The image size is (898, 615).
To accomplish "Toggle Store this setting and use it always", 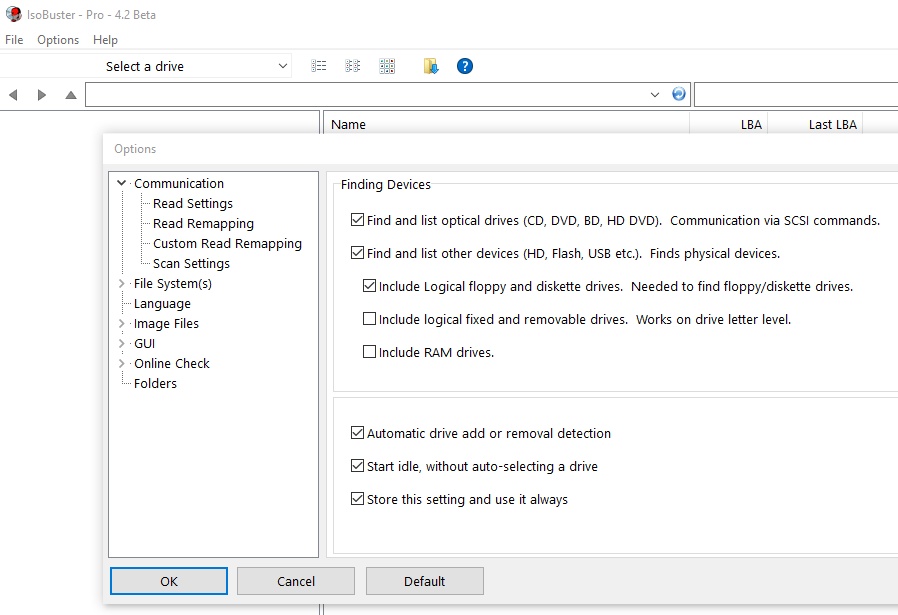I will click(357, 499).
